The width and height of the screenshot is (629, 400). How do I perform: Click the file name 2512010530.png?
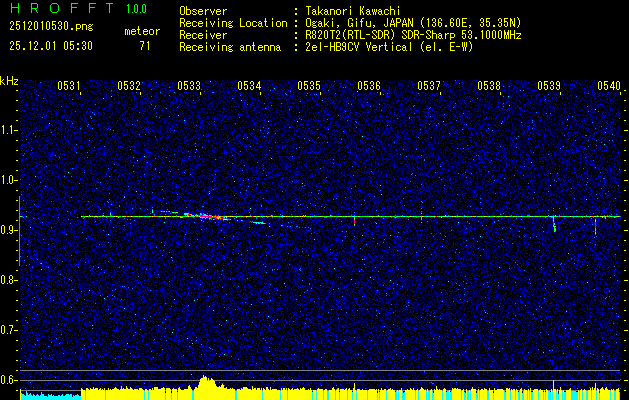tap(51, 26)
